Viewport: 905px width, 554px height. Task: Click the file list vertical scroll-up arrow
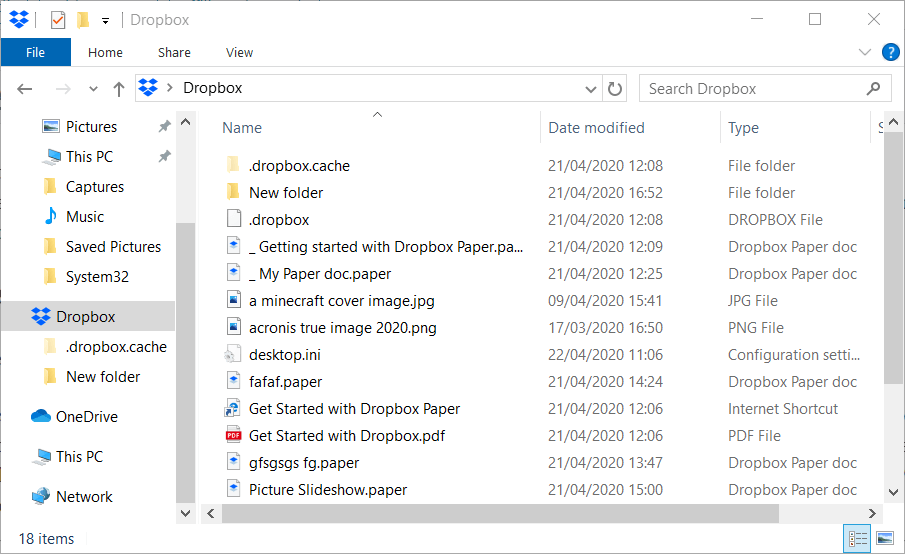[x=893, y=122]
